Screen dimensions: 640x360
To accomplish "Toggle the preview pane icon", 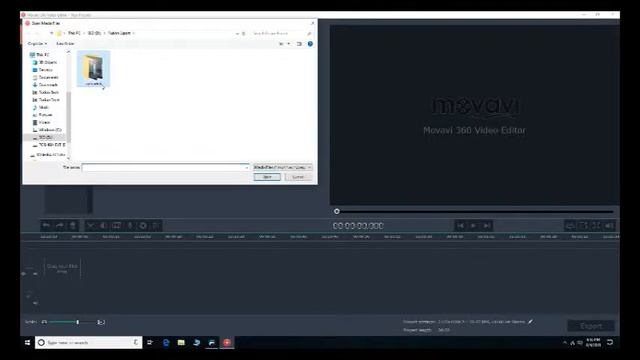I will coord(299,44).
